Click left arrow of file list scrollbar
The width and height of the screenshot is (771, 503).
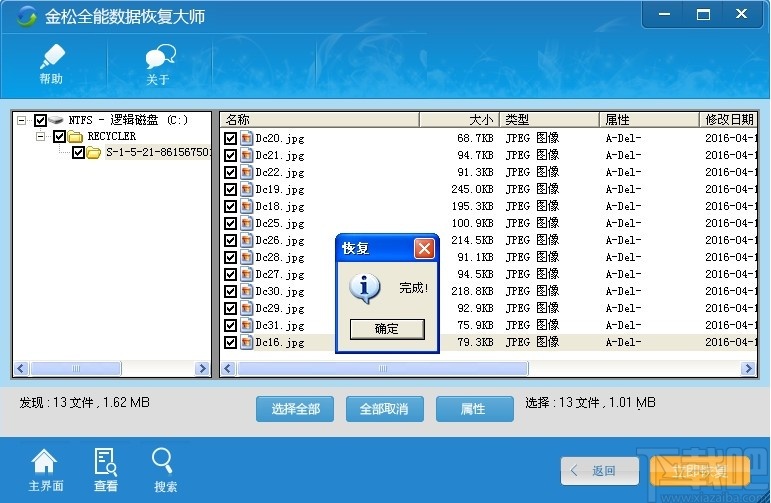point(228,368)
